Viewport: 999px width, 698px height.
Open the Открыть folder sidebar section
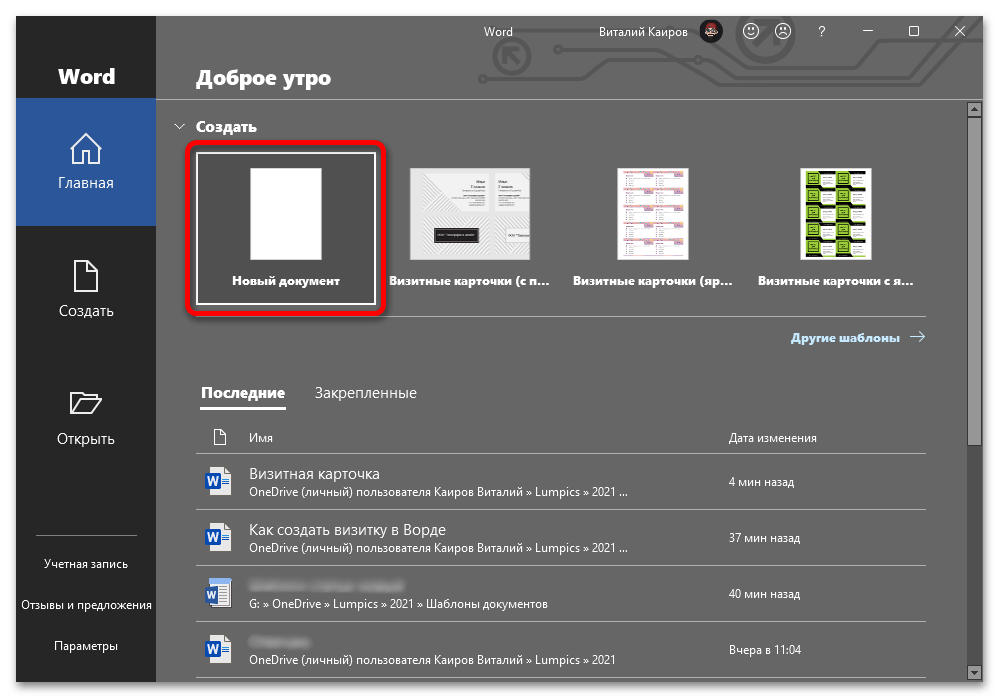tap(86, 418)
